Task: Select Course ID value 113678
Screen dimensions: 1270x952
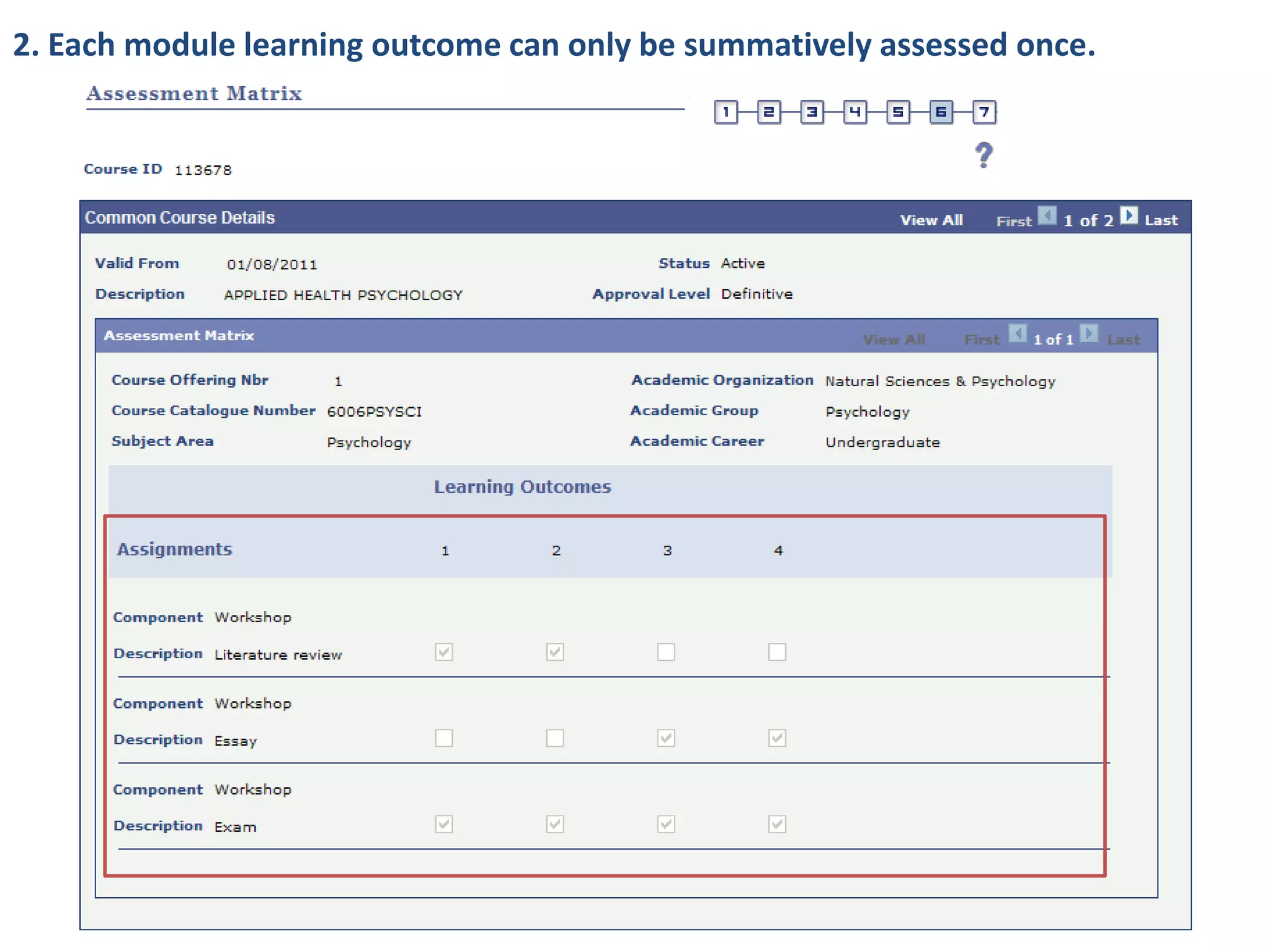Action: point(203,170)
